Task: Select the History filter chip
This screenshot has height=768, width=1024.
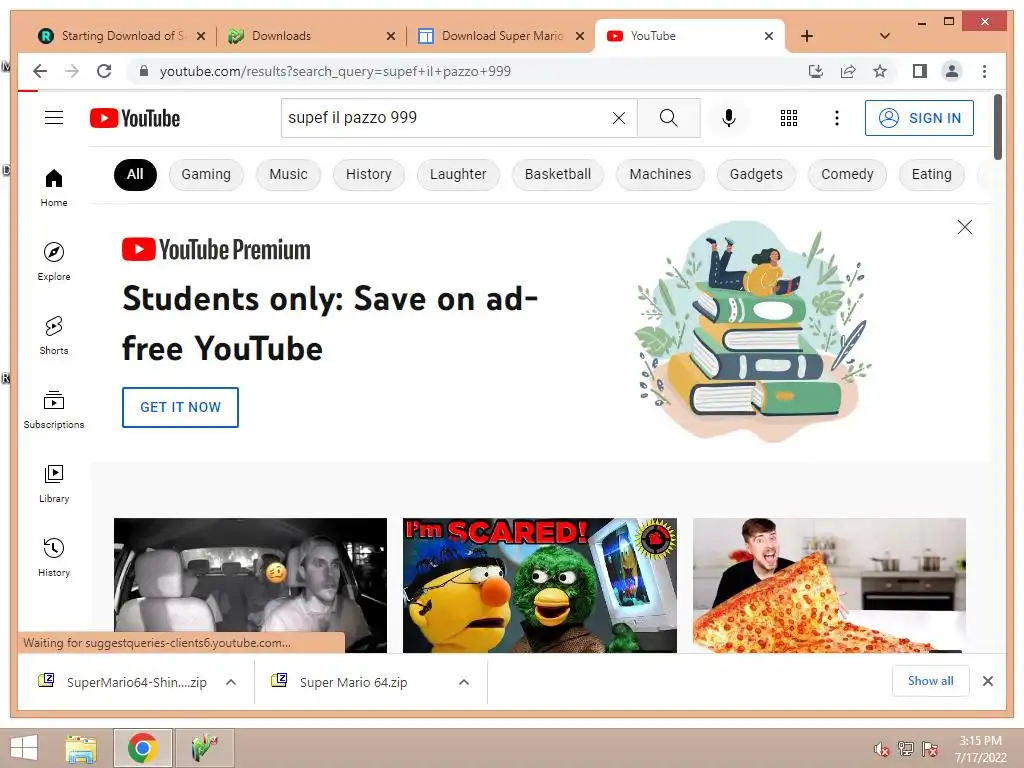Action: (x=368, y=174)
